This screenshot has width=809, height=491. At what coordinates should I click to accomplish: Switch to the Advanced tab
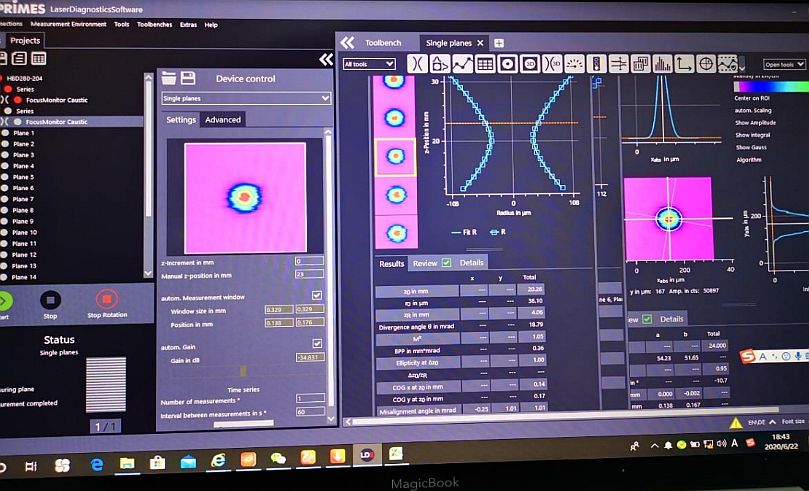(223, 120)
